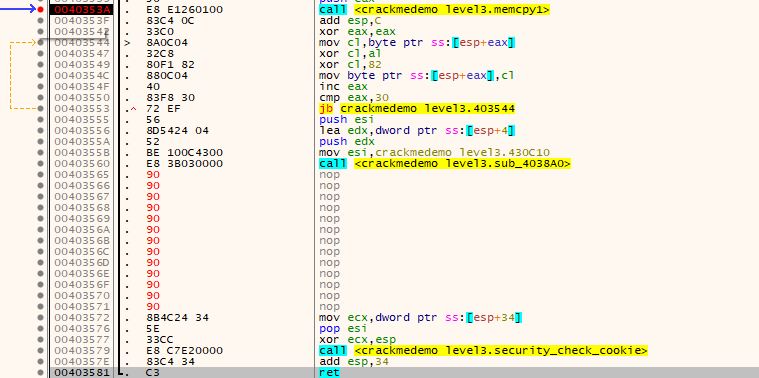The height and width of the screenshot is (378, 759).
Task: Select the 'ret' instruction
Action: [329, 372]
